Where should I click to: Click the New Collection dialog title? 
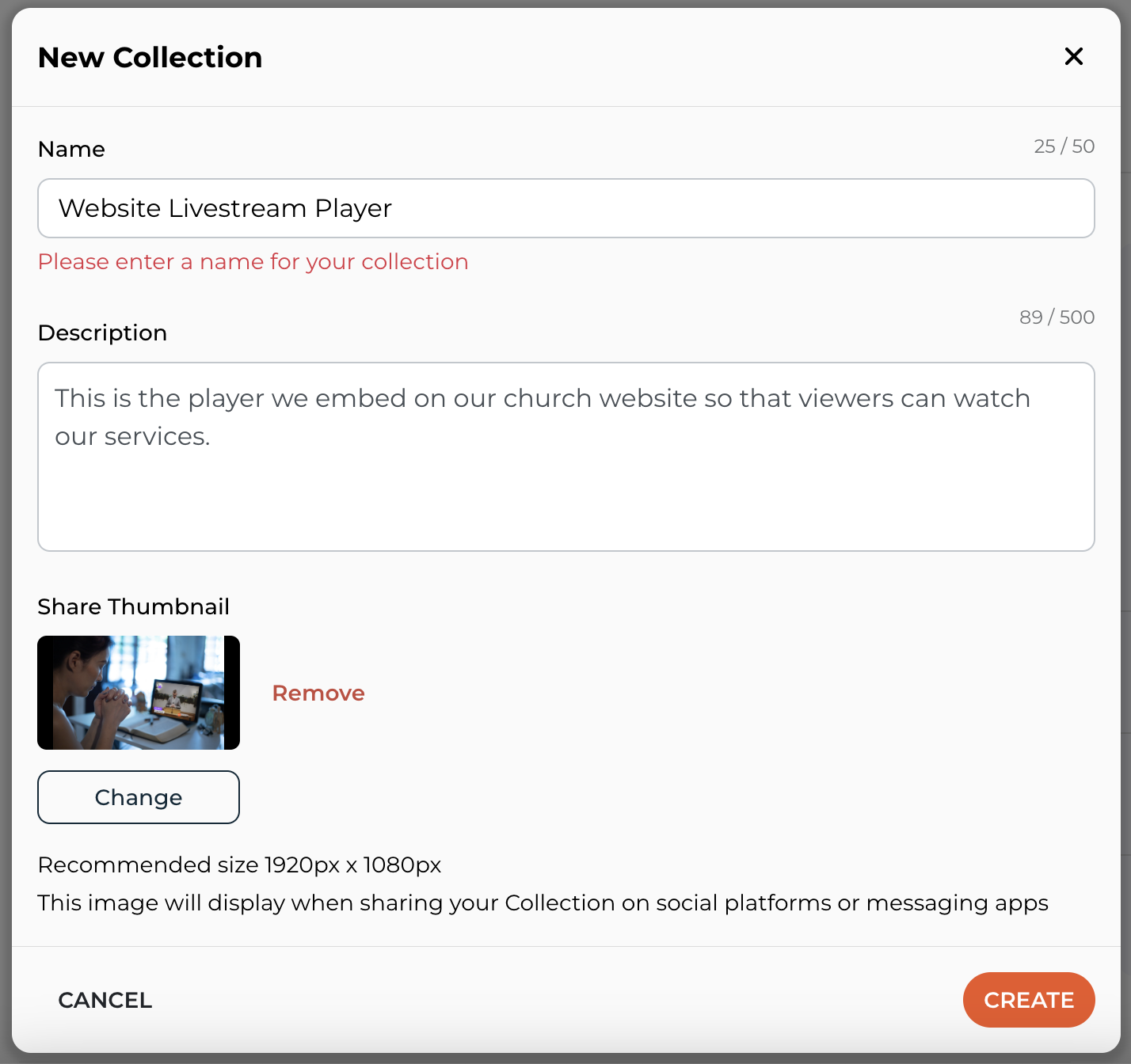[x=150, y=57]
